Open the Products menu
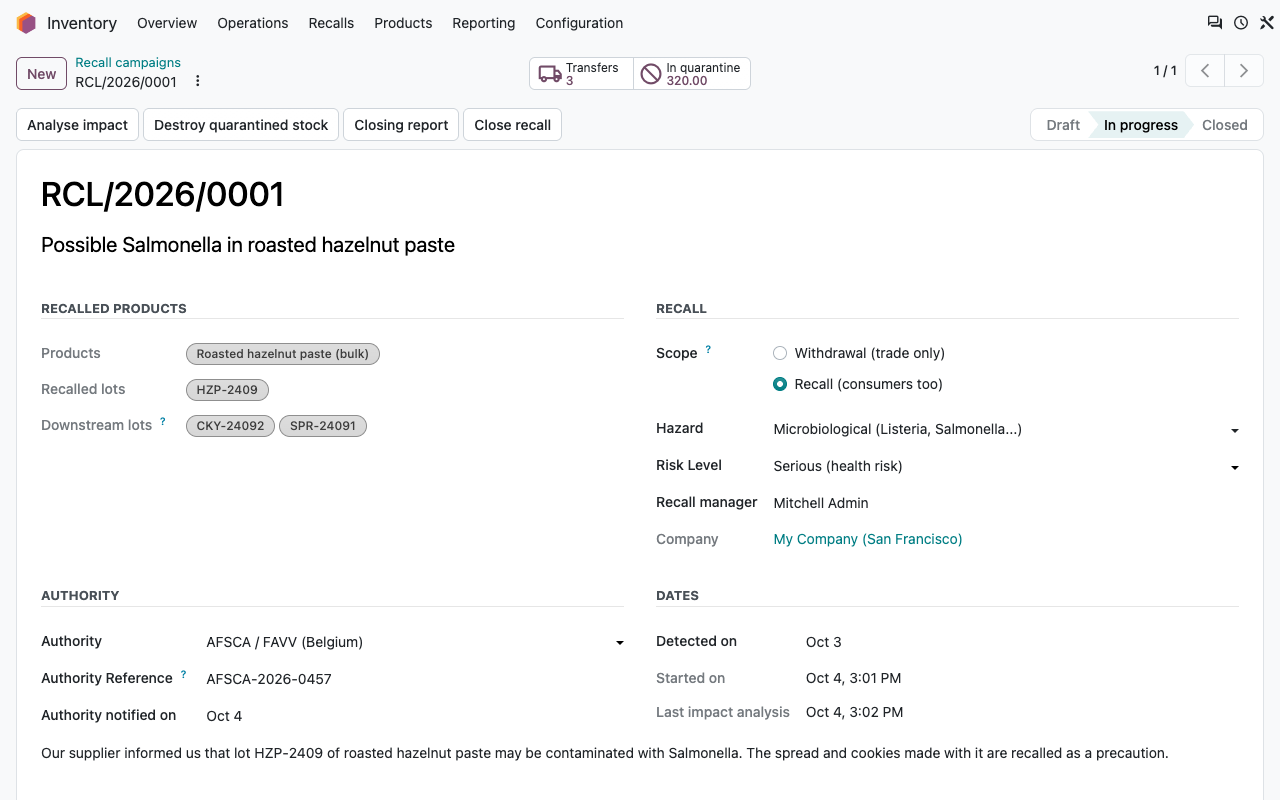Screen dimensions: 1280x800 pyautogui.click(x=403, y=23)
